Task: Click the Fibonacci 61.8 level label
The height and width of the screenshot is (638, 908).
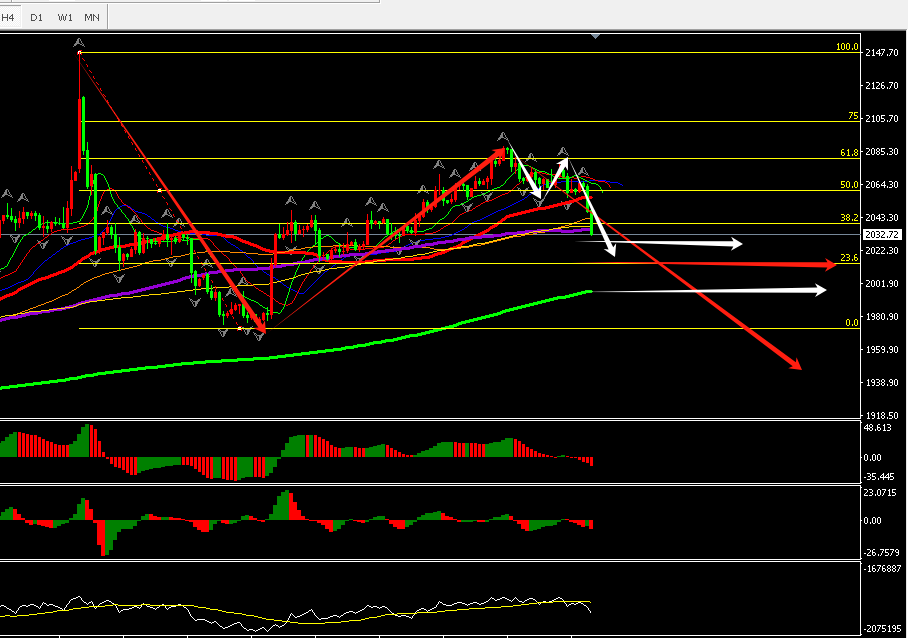Action: tap(849, 153)
